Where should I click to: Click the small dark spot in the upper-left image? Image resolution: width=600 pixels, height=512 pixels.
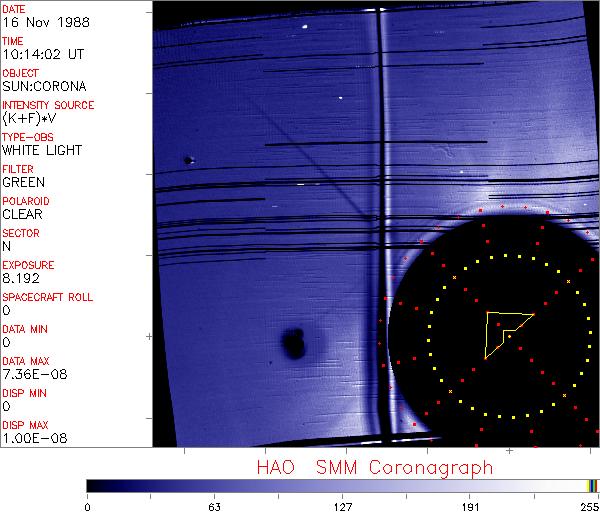pyautogui.click(x=187, y=159)
